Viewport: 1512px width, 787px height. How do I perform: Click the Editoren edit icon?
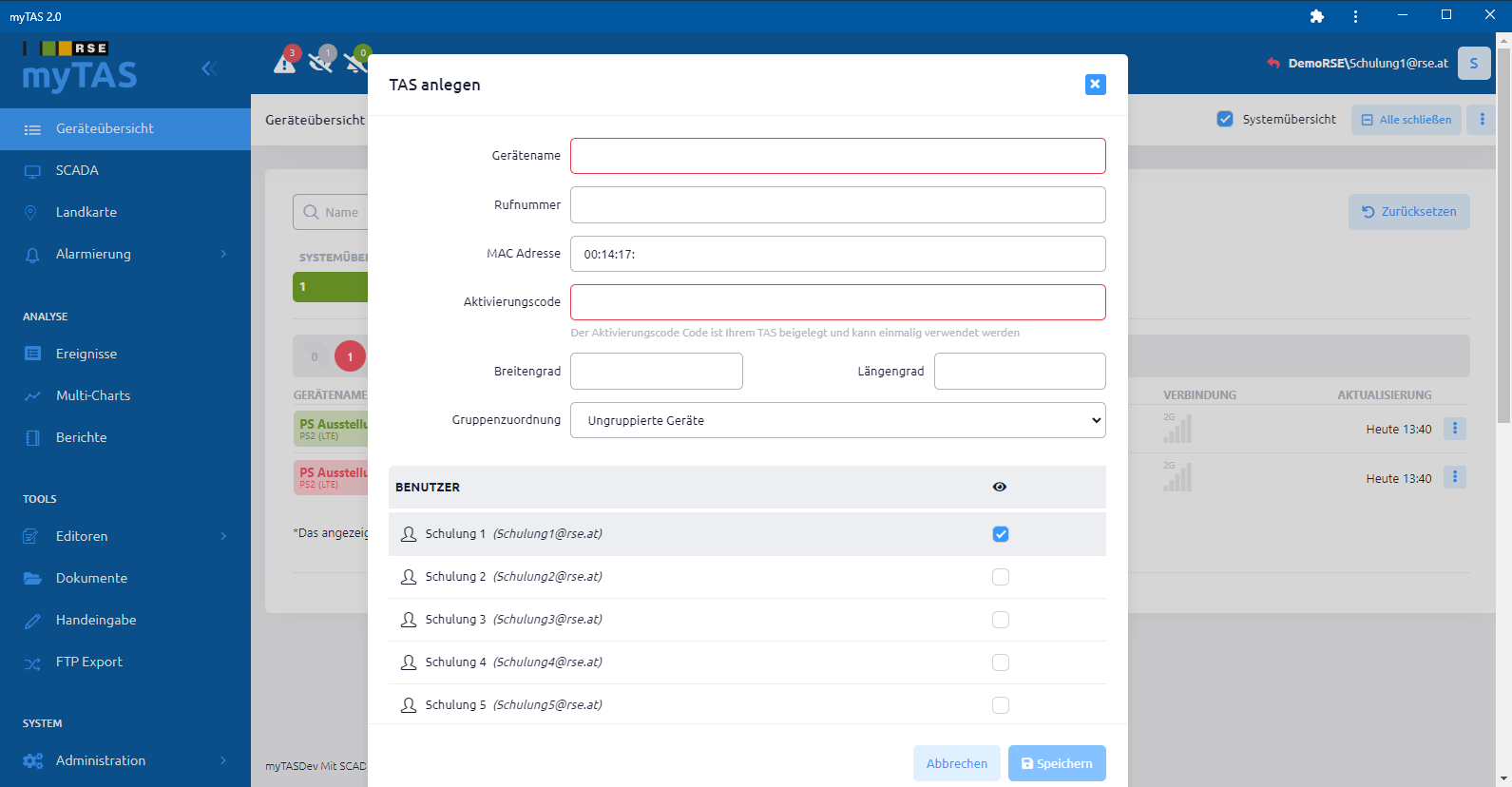pos(32,536)
